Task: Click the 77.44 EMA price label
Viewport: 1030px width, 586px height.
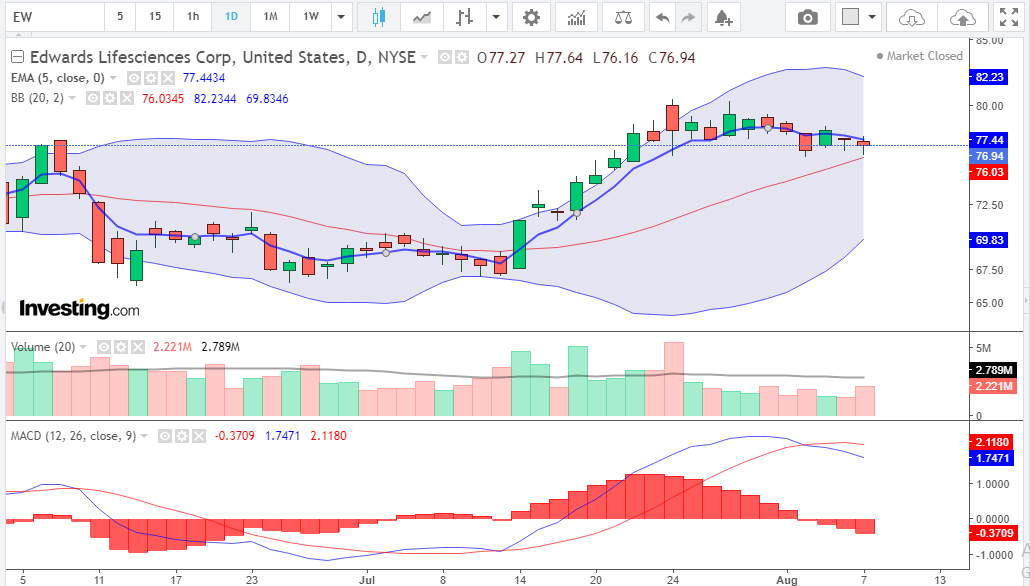Action: point(989,140)
